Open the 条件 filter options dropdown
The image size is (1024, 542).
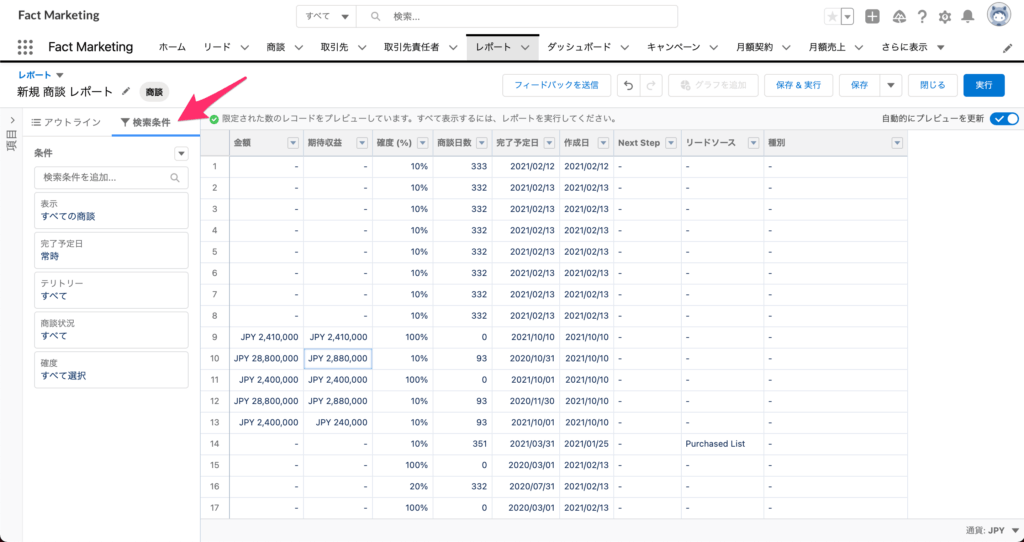coord(181,153)
